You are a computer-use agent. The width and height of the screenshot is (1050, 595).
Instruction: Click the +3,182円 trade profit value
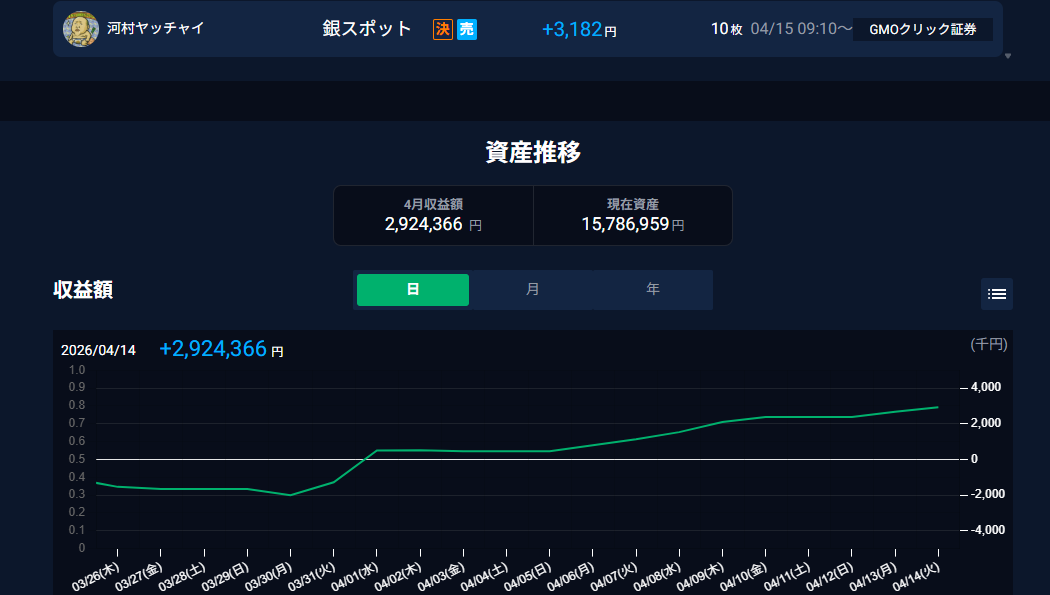[x=579, y=30]
